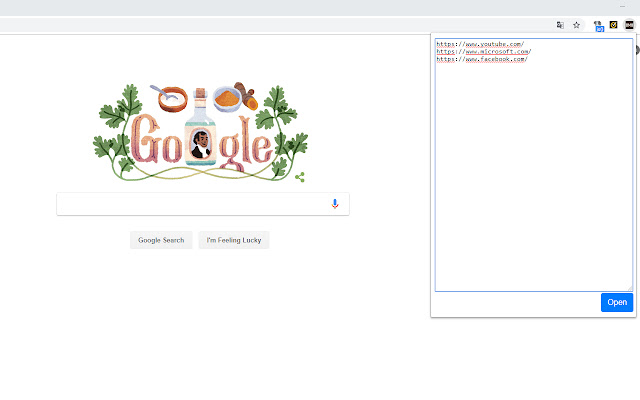Minimize the browser window
The width and height of the screenshot is (640, 400).
coord(623,7)
